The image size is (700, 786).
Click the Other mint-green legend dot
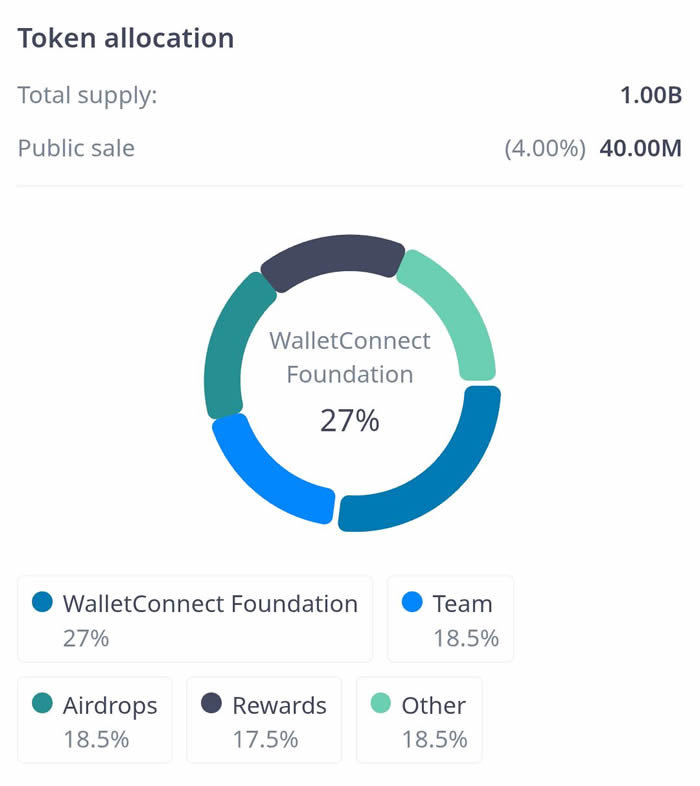tap(381, 703)
